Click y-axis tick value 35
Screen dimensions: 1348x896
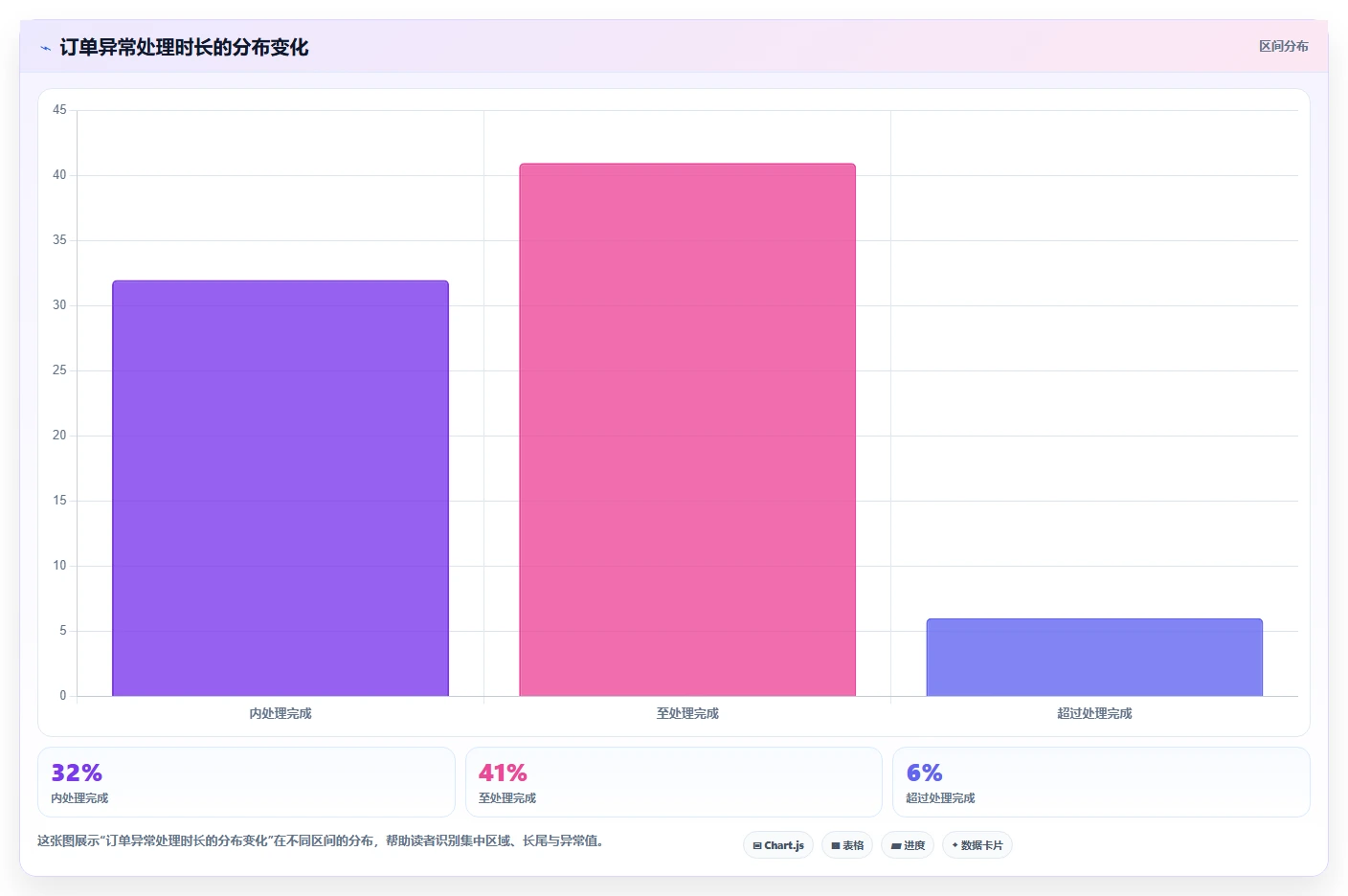click(x=59, y=240)
